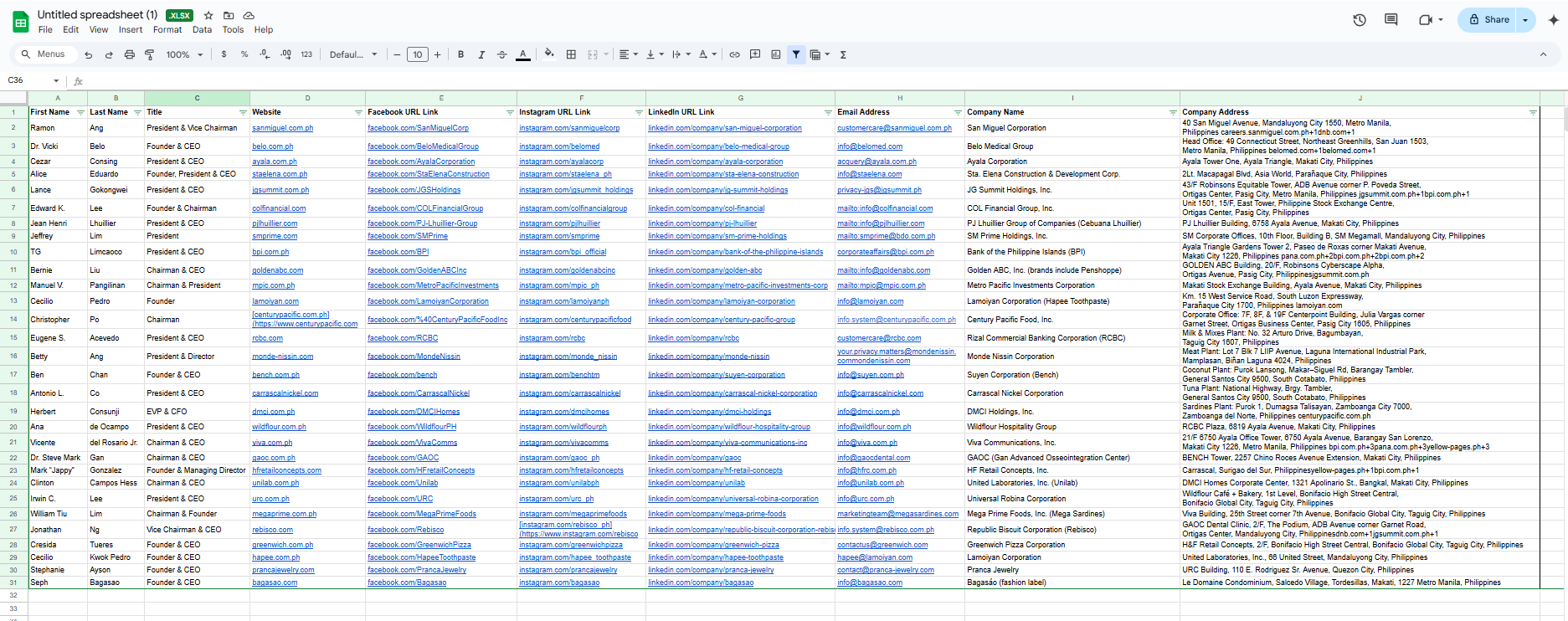The height and width of the screenshot is (621, 1568).
Task: Open the borders tool
Action: point(571,54)
